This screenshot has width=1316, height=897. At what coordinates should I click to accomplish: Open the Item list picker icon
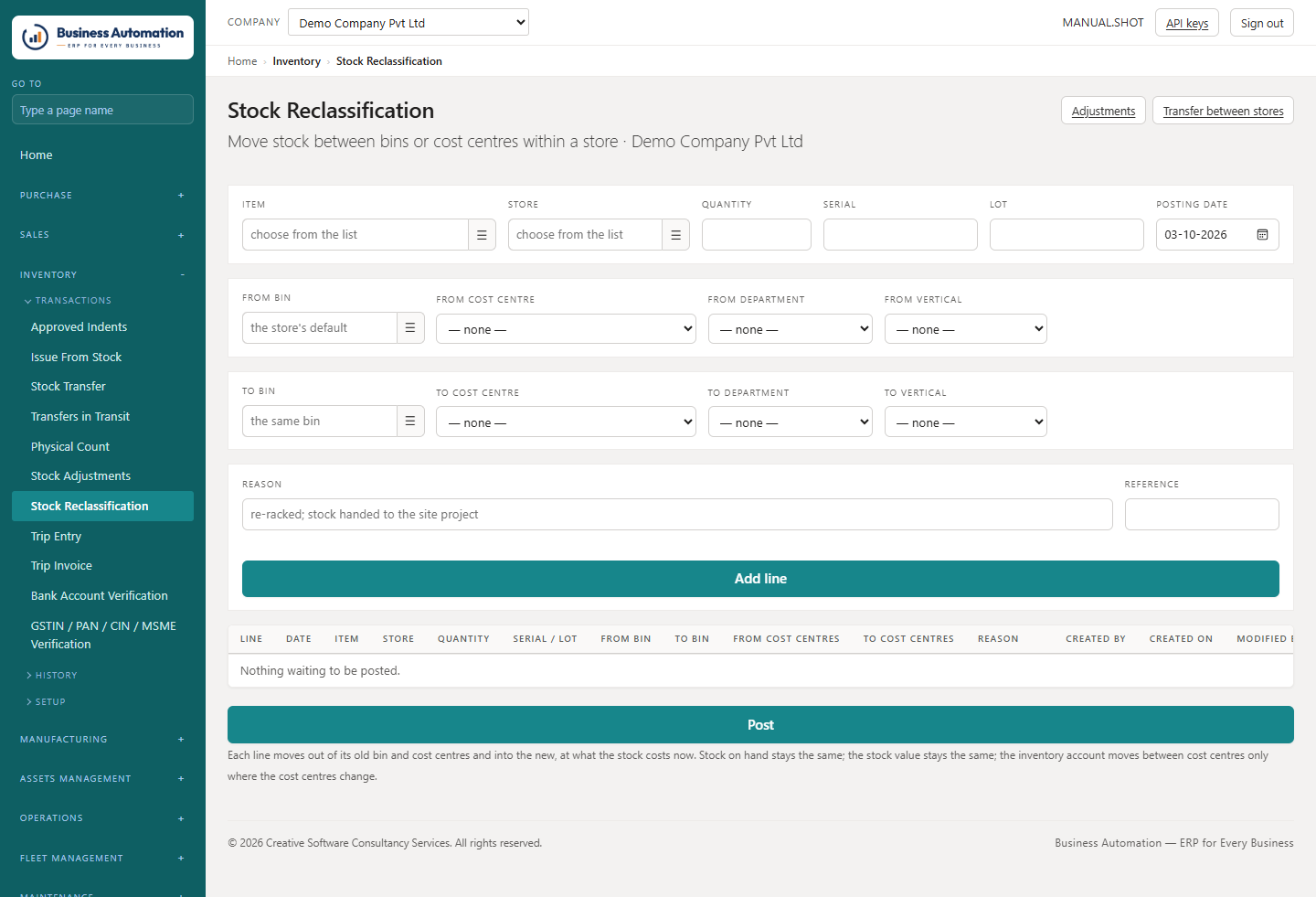tap(482, 235)
